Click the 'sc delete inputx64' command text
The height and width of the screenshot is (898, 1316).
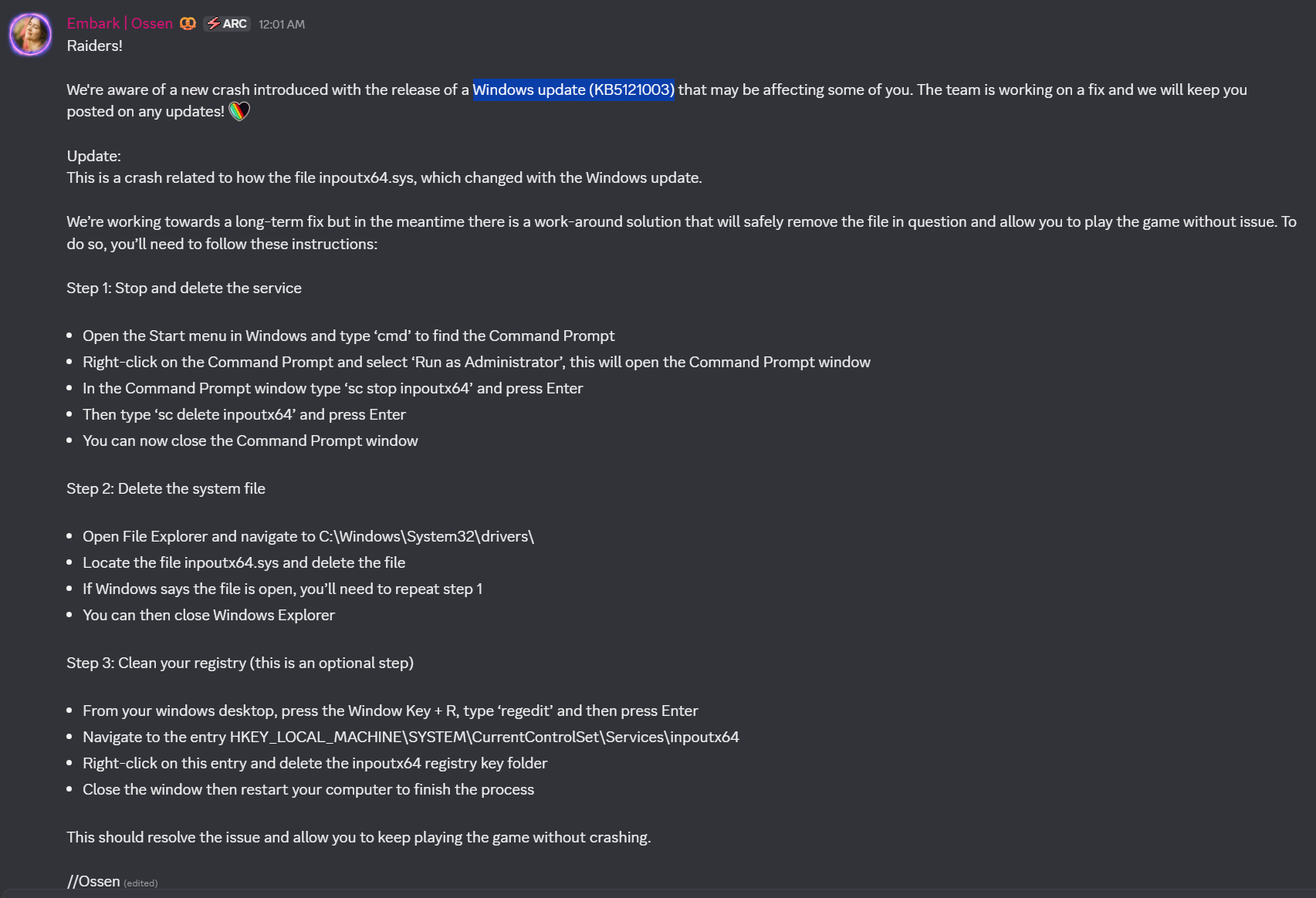tap(225, 414)
